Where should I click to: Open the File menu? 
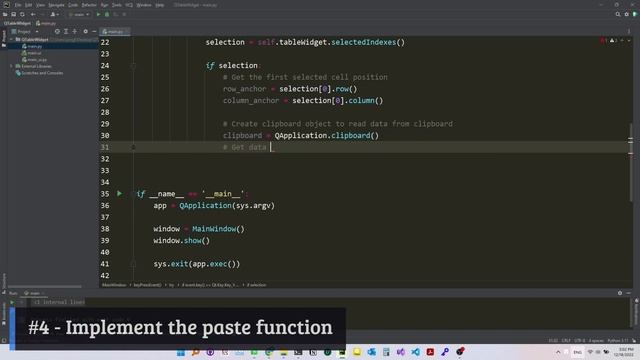[18, 5]
